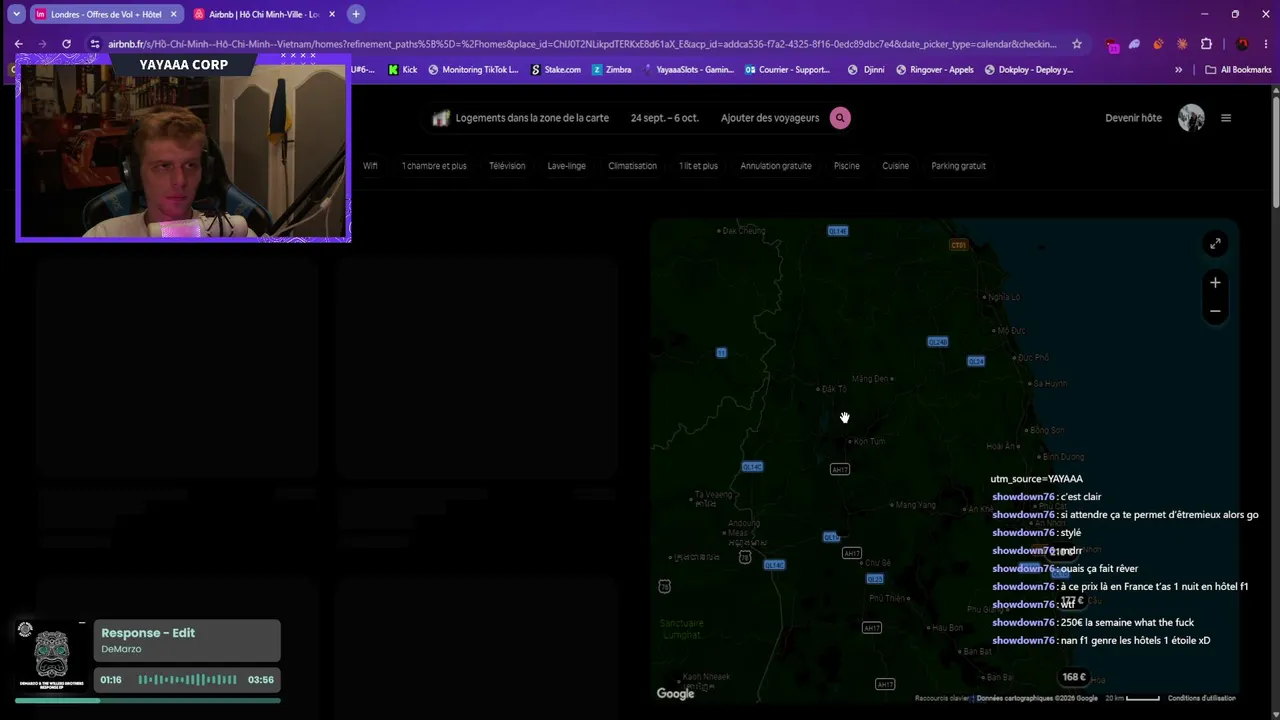Click the Chư Sê label on the map
1280x720 pixels.
pos(877,563)
